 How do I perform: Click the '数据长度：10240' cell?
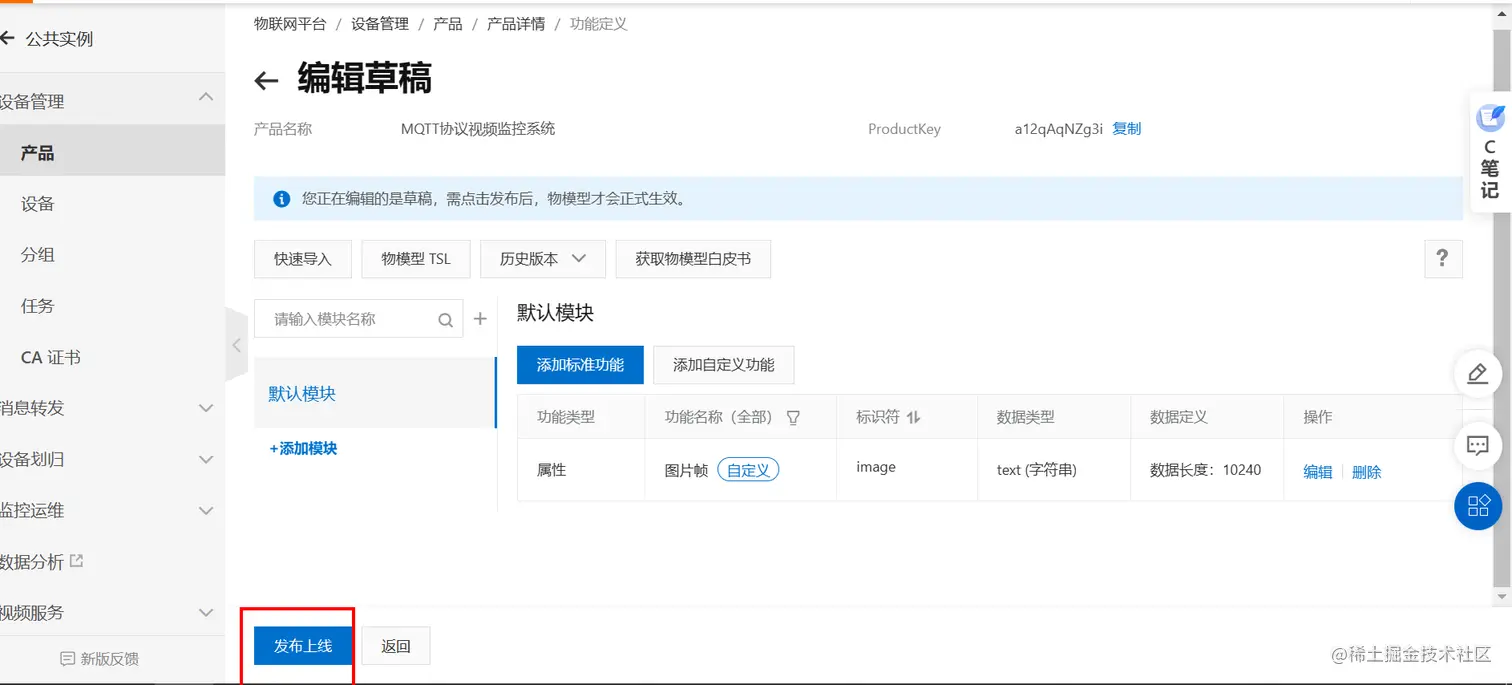(x=1205, y=470)
